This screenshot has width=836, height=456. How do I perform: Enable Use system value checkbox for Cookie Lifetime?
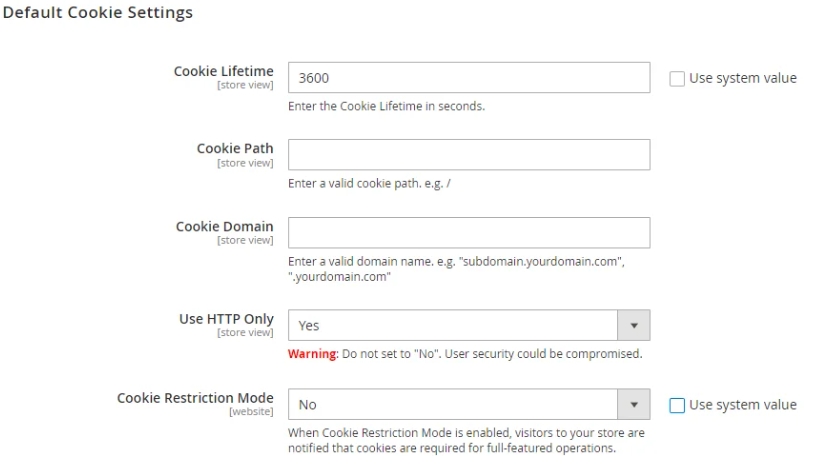pos(676,78)
